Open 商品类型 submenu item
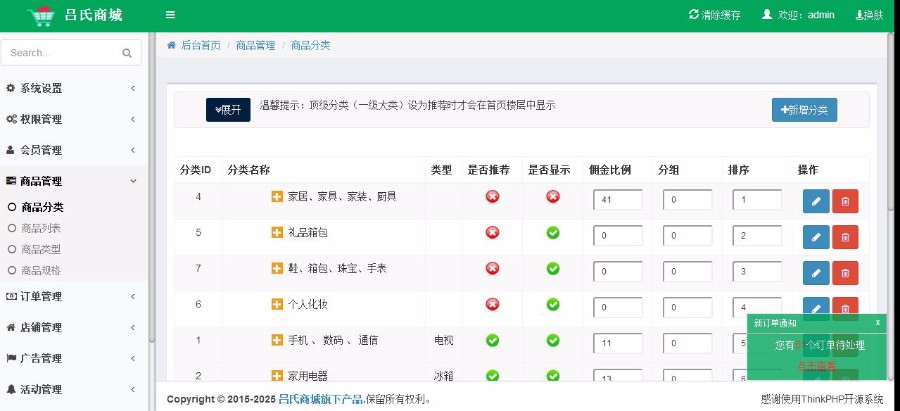Viewport: 900px width, 411px height. coord(41,250)
